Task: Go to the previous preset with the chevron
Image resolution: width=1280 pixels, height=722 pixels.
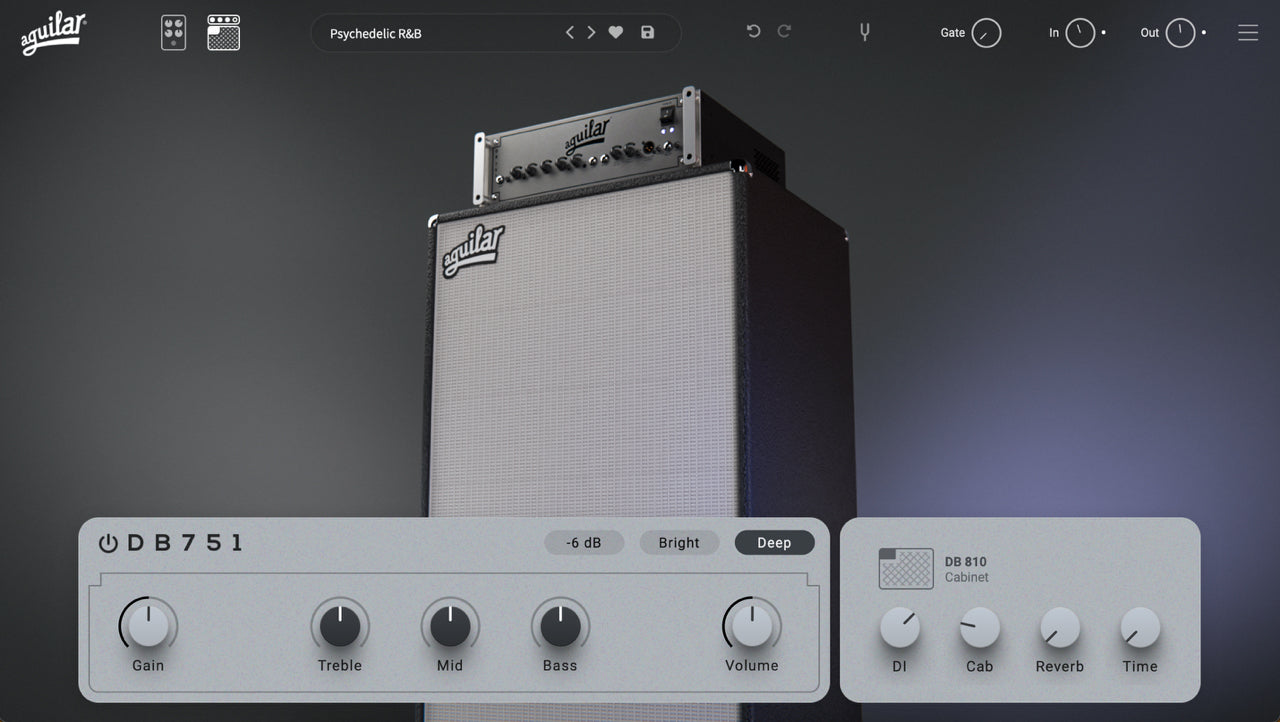Action: (569, 32)
